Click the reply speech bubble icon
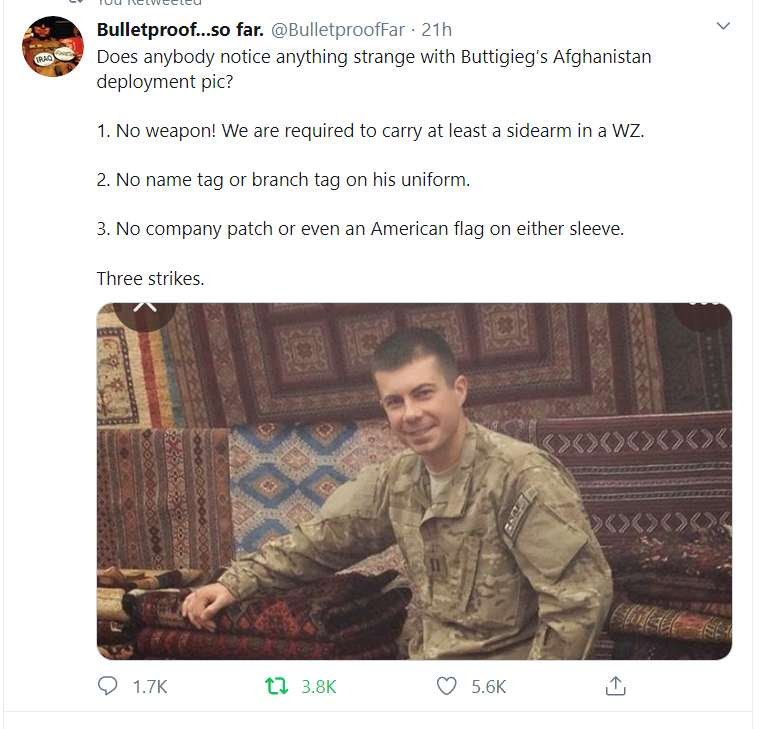This screenshot has width=770, height=729. 108,685
